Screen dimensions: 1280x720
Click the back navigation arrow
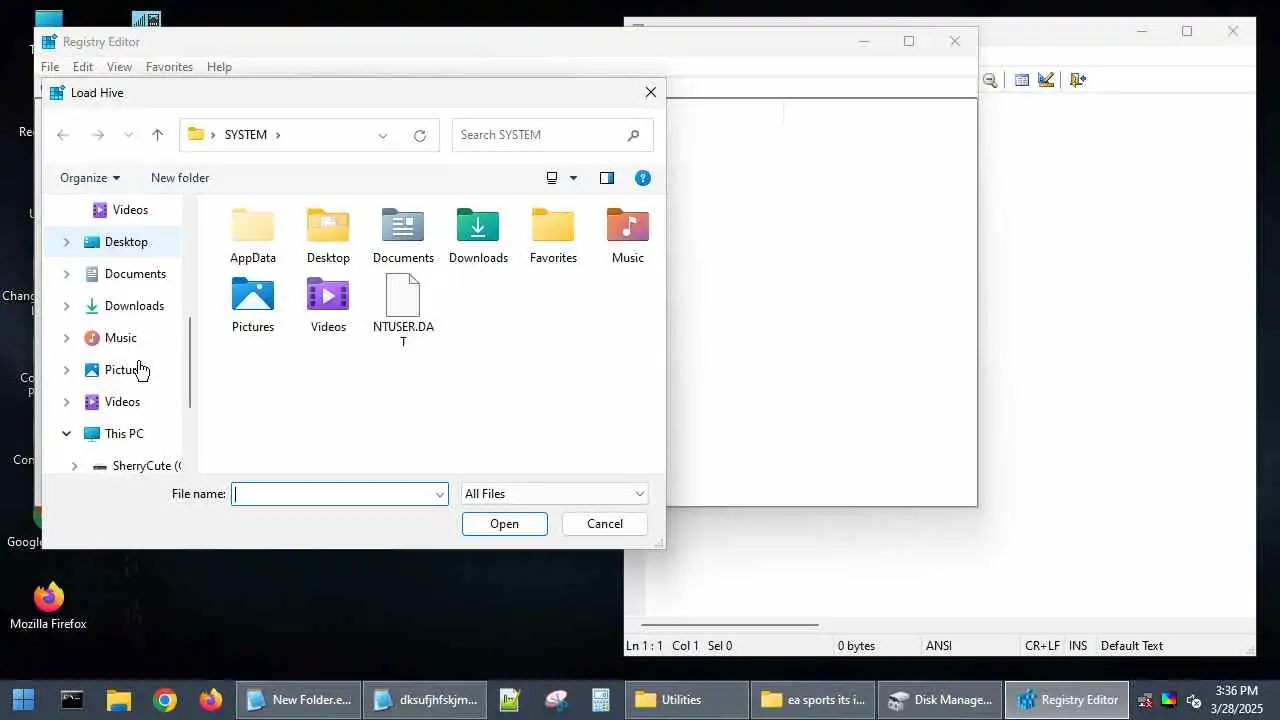click(x=63, y=135)
